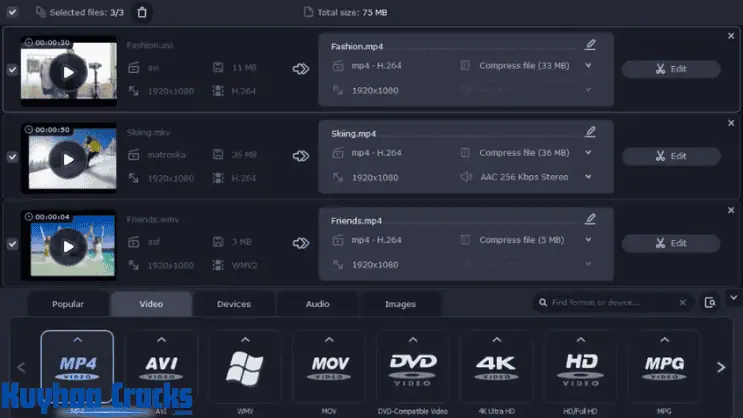Click the Find format or device search field
The width and height of the screenshot is (743, 418).
pyautogui.click(x=612, y=302)
